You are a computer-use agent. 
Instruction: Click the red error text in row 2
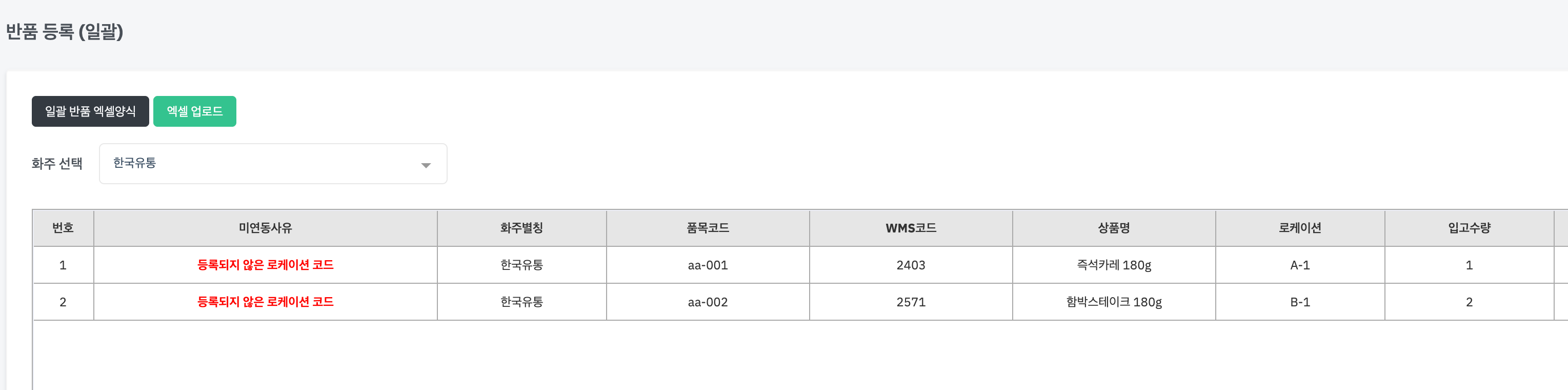[266, 302]
